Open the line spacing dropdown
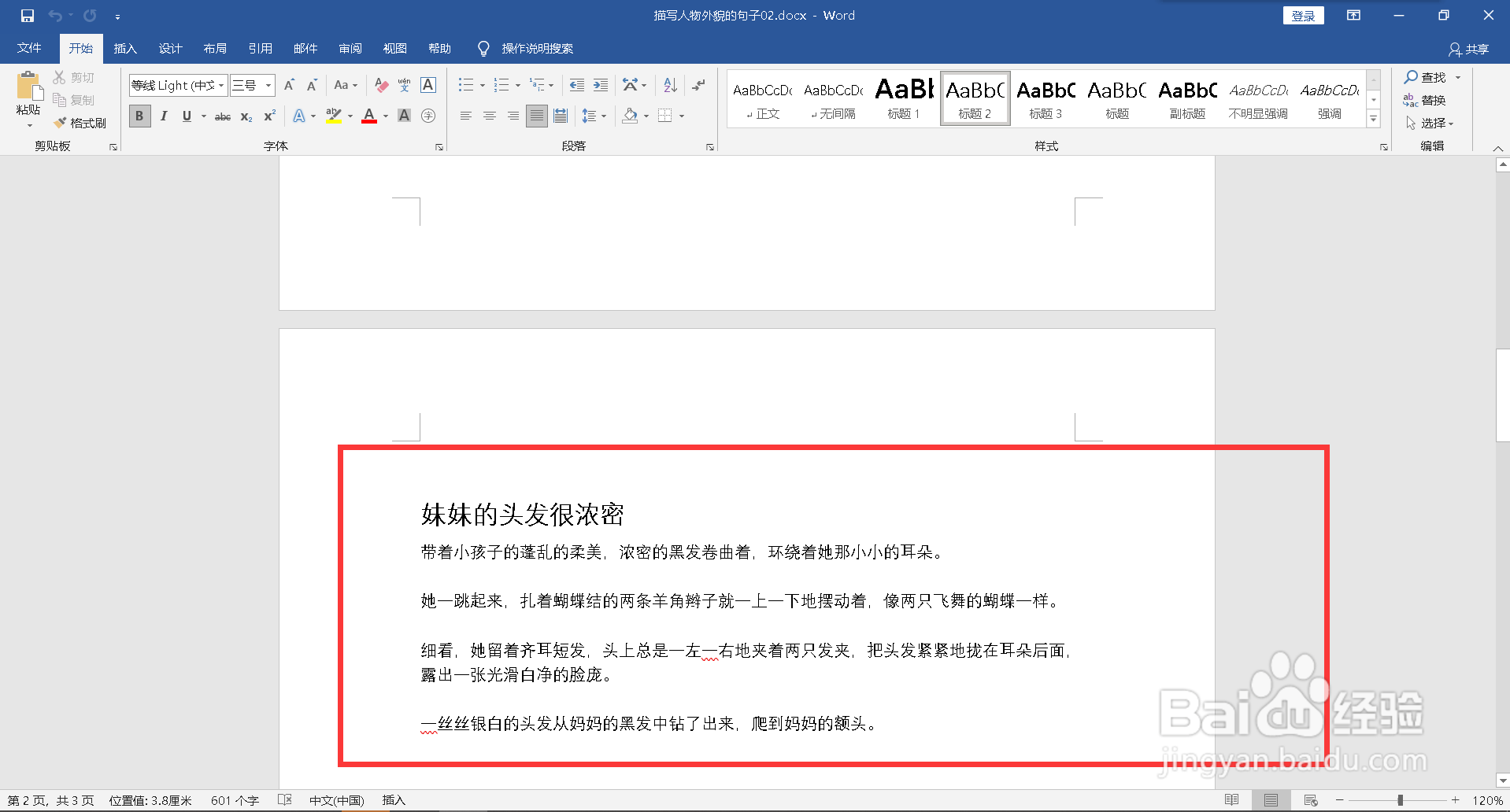The width and height of the screenshot is (1510, 812). coord(594,116)
